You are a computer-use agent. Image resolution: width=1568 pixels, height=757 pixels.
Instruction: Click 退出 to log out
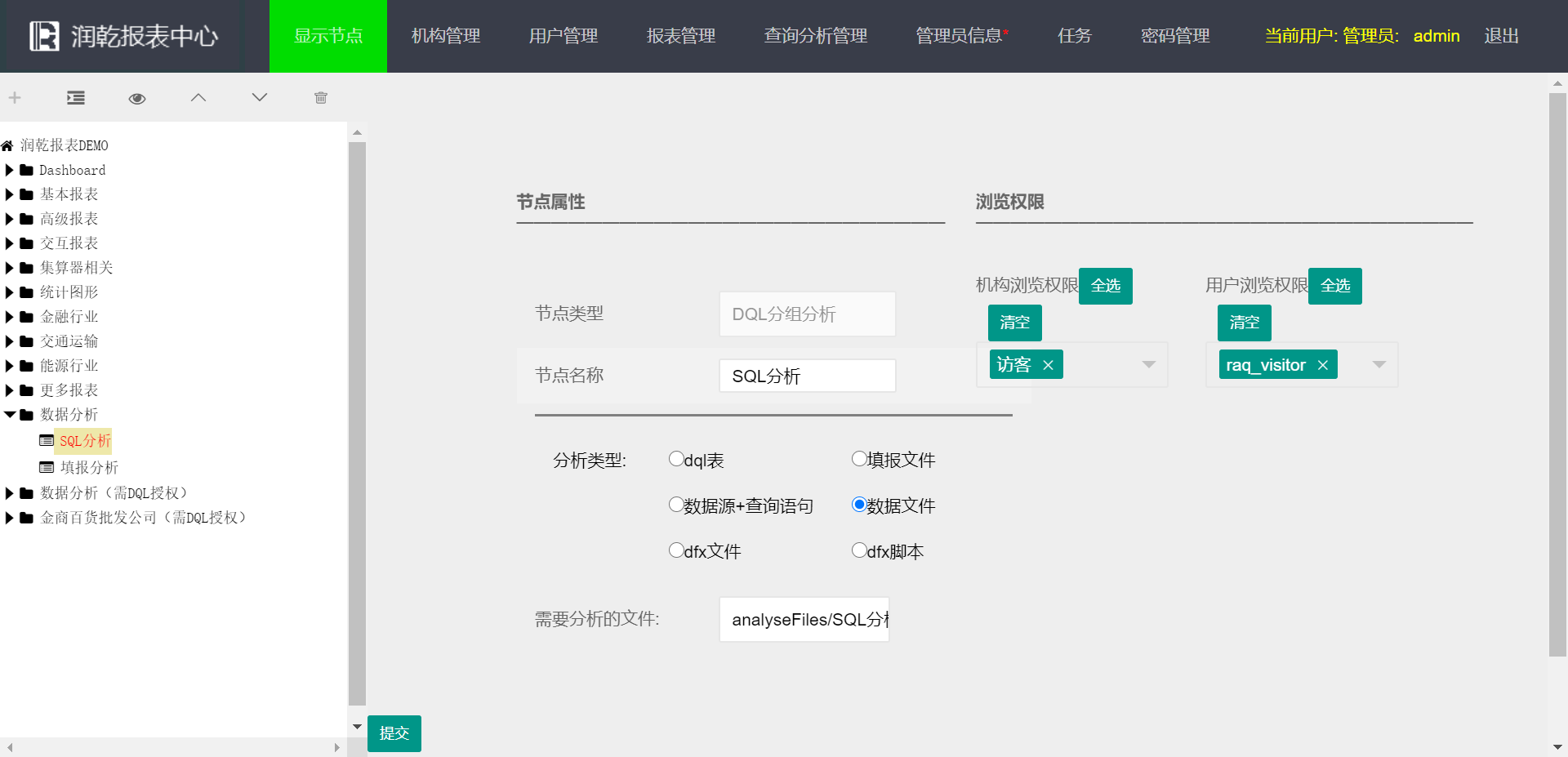pos(1501,36)
